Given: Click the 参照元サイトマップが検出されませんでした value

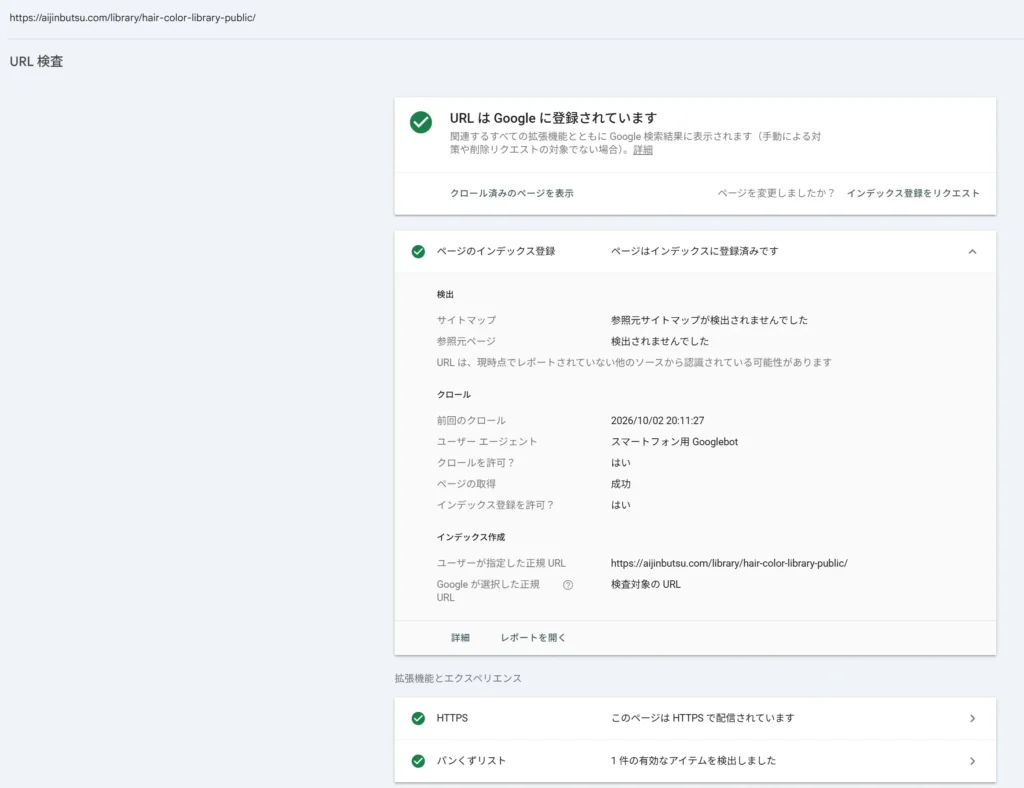Looking at the screenshot, I should pos(709,321).
